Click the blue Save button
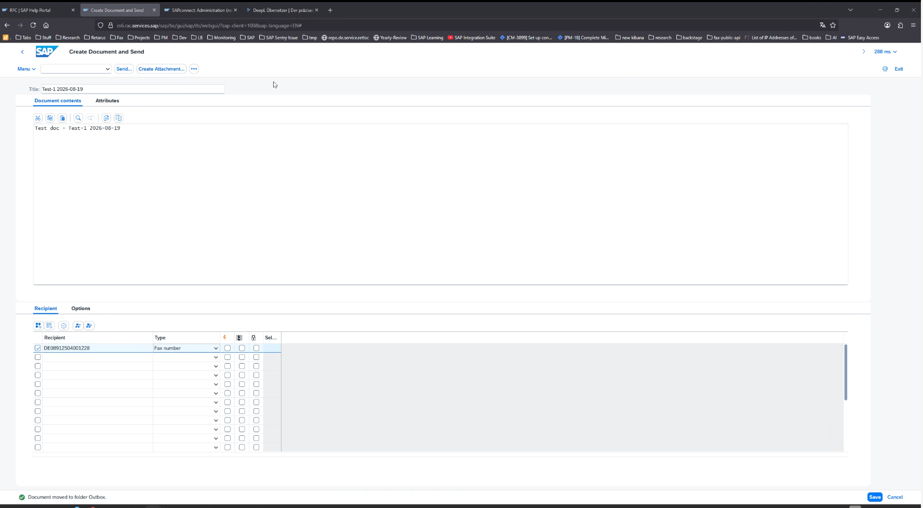 pos(875,497)
